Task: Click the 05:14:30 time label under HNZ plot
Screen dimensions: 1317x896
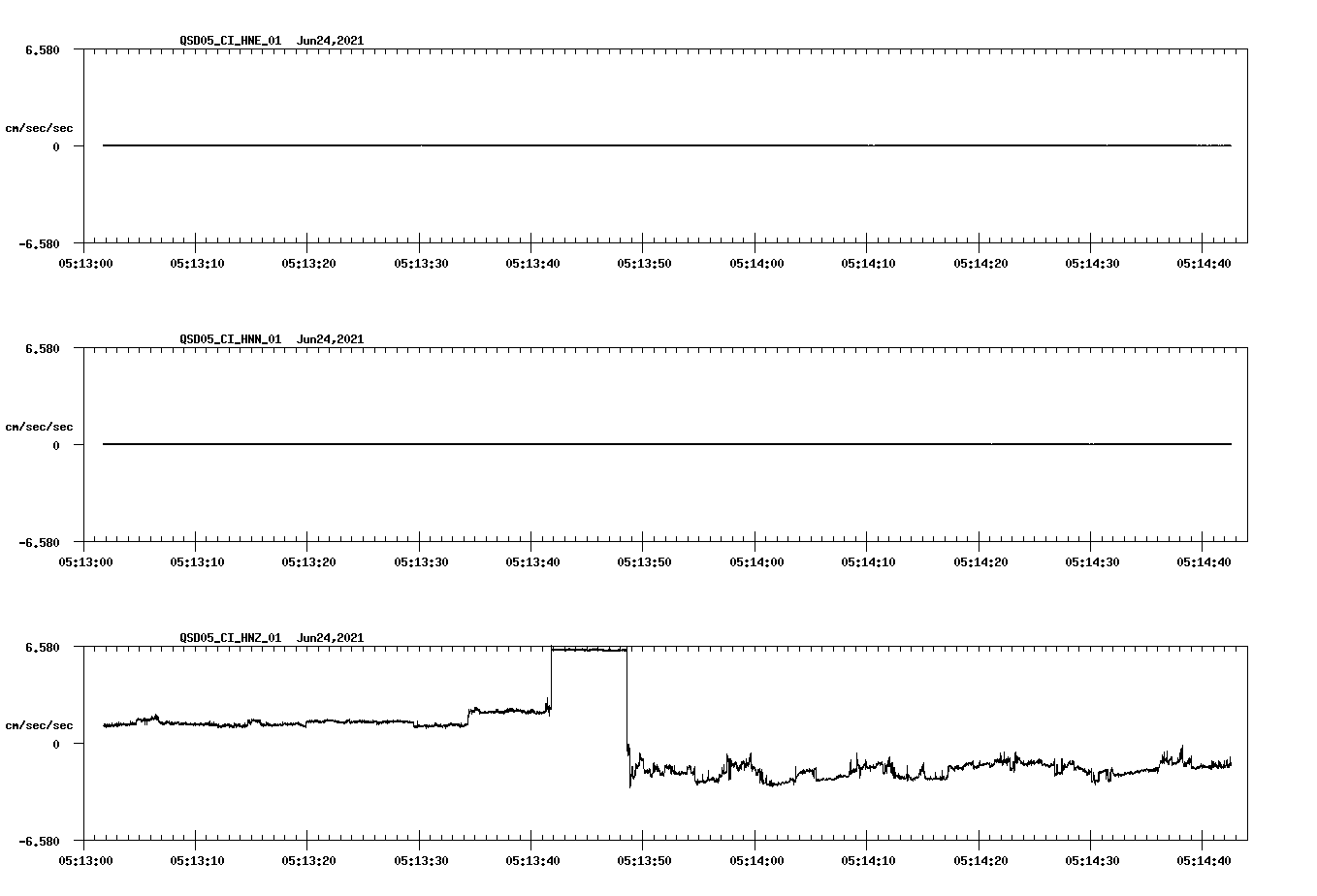Action: point(1092,860)
